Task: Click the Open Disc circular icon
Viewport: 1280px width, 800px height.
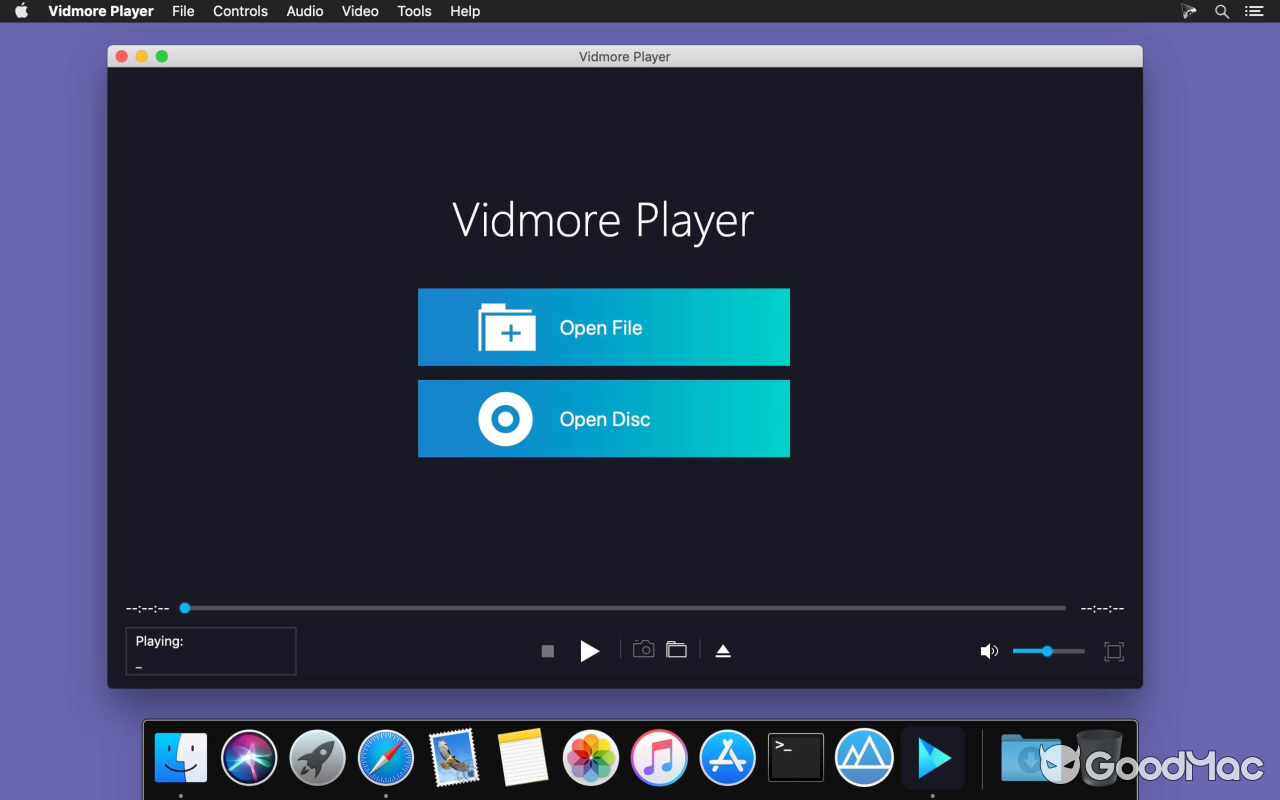Action: 505,419
